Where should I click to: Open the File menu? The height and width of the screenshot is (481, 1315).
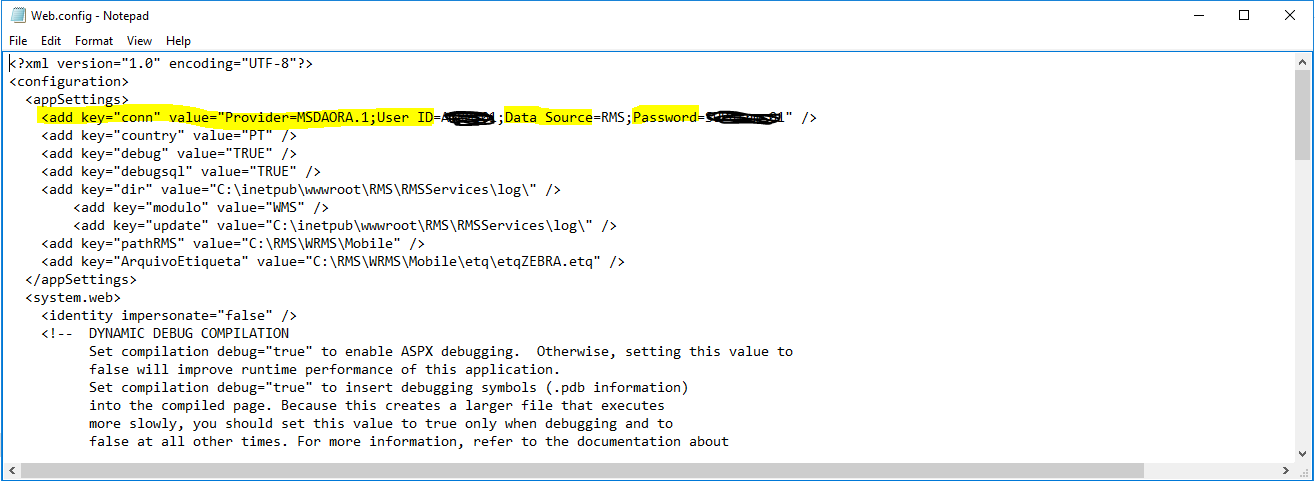point(18,41)
